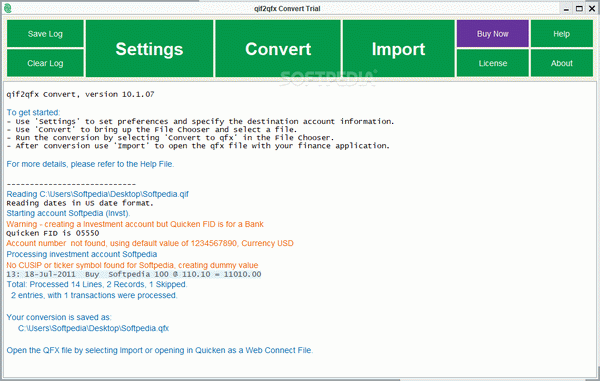
Task: Click 'Your conversion is saved as:' line
Action: [59, 317]
